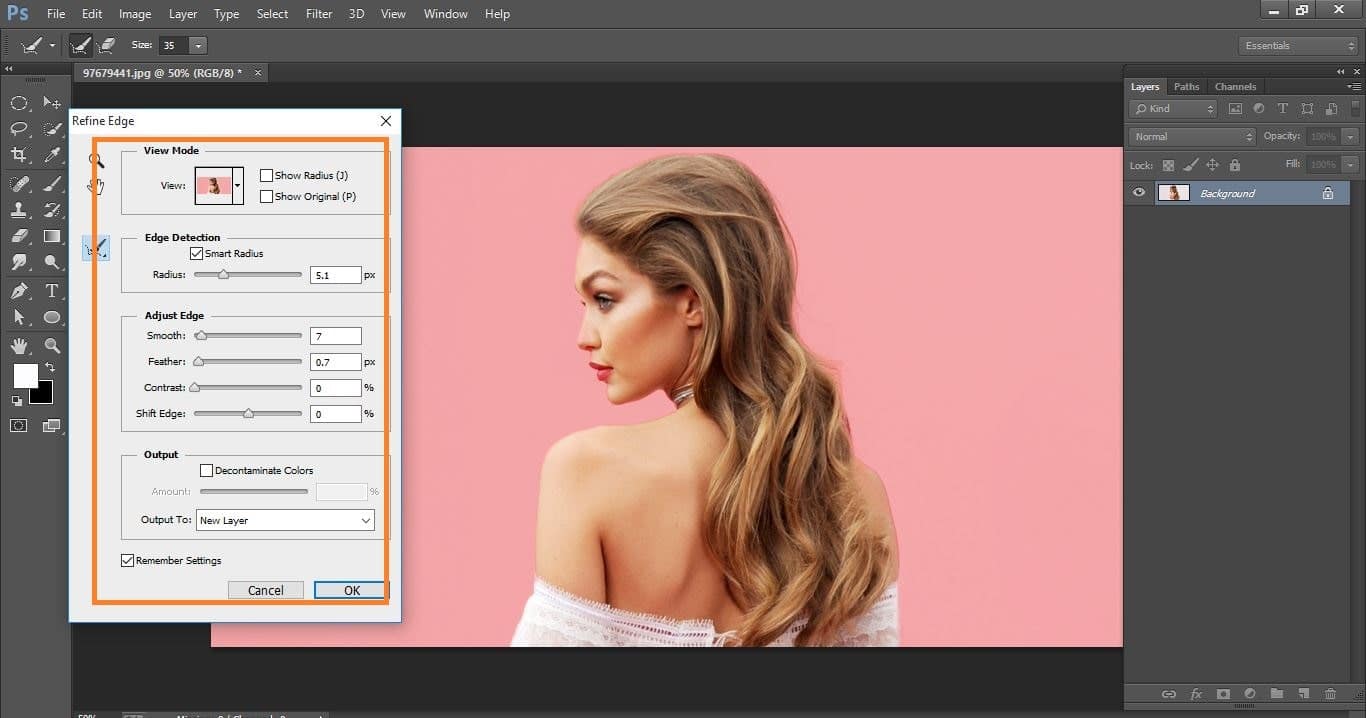The width and height of the screenshot is (1366, 718).
Task: Enable Decontaminate Colors in Output section
Action: (x=206, y=470)
